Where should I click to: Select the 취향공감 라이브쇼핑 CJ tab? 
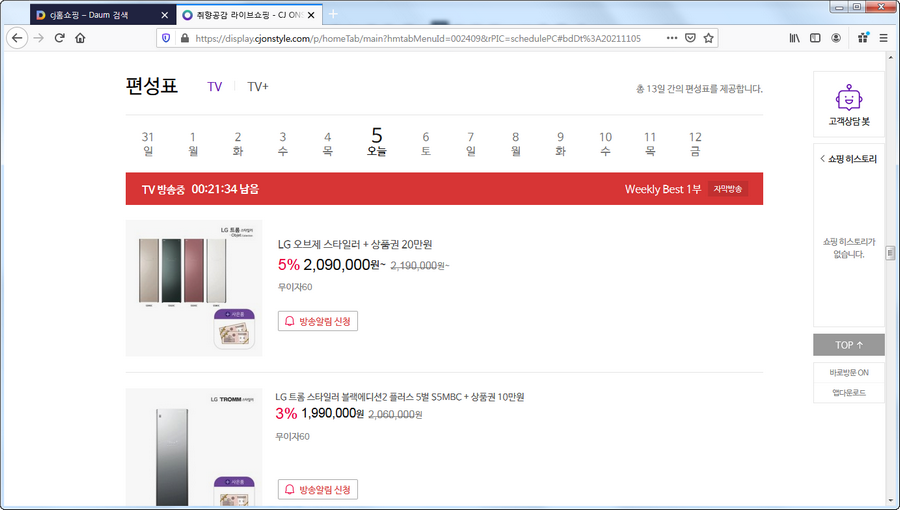coord(249,15)
